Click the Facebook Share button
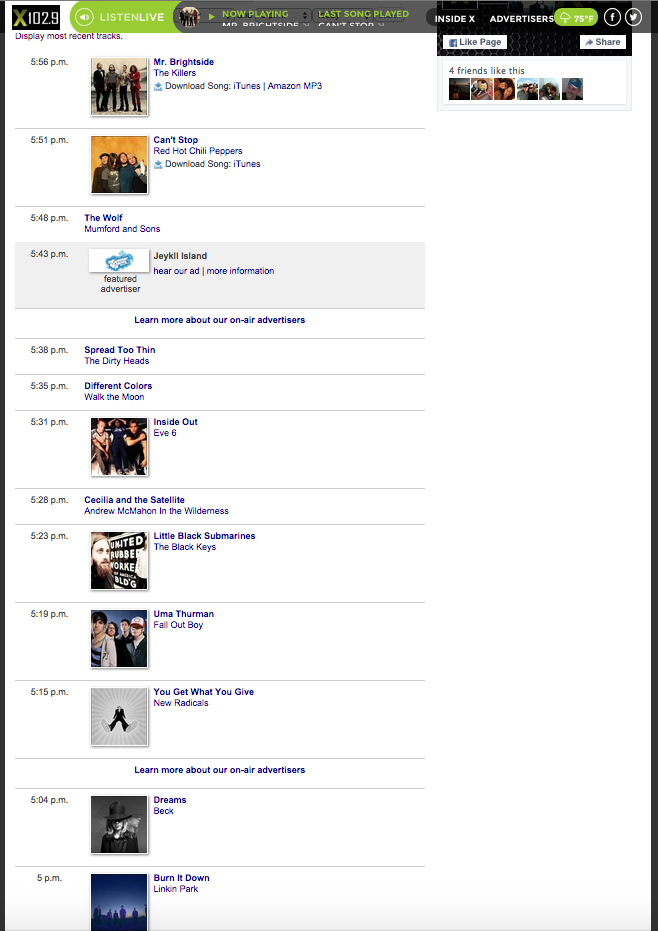The width and height of the screenshot is (658, 931). point(603,42)
